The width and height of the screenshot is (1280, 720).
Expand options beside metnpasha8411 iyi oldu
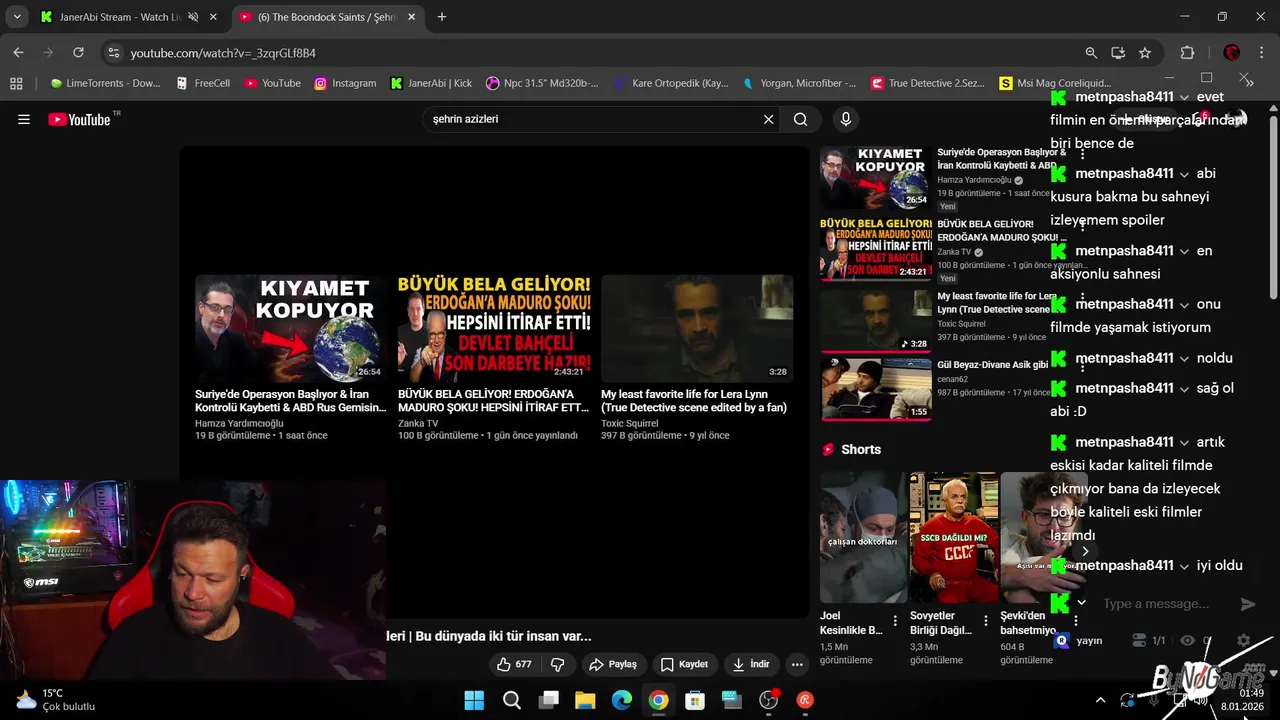(x=1185, y=566)
